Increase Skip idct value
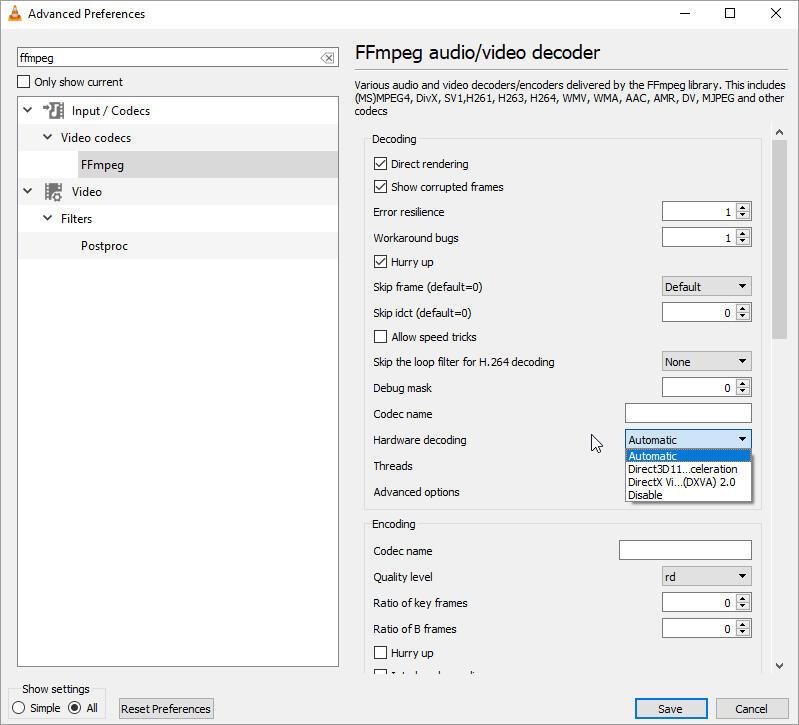Viewport: 799px width, 725px height. pos(743,309)
